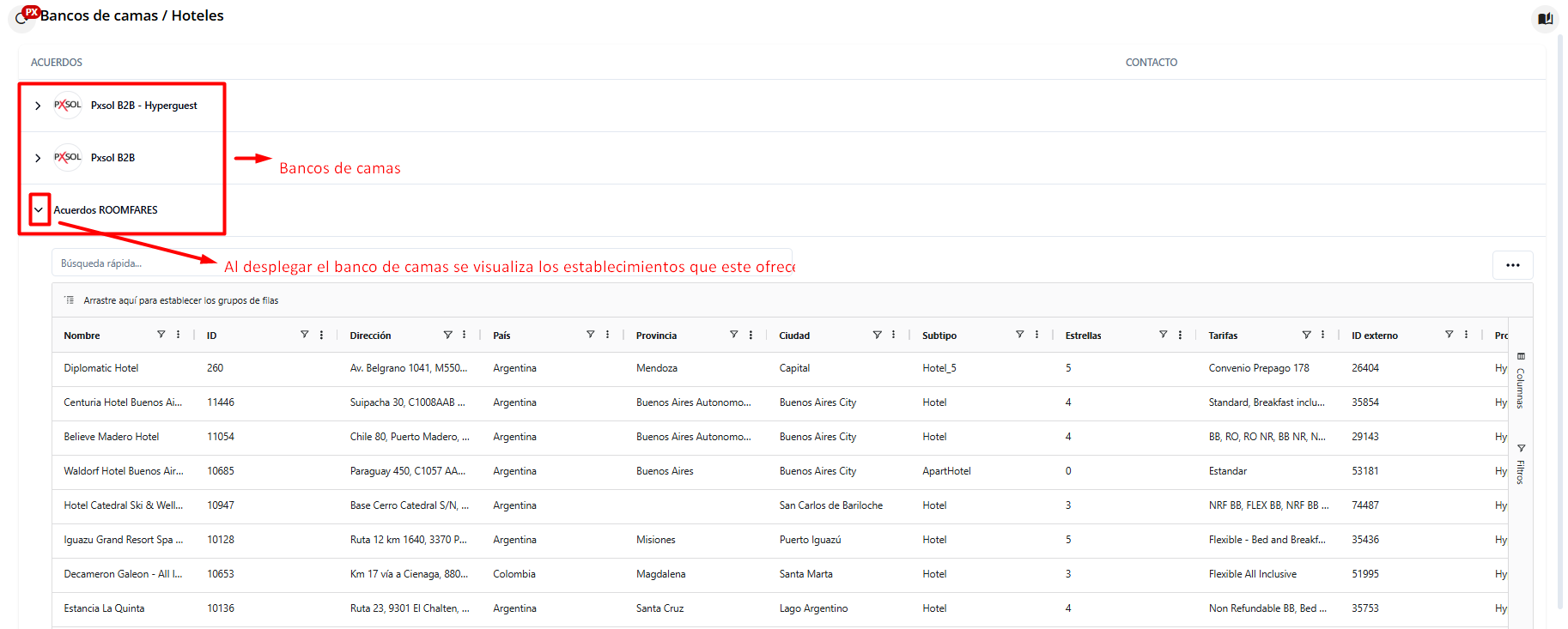Click the Ciudad column filter icon
The image size is (1568, 629).
(x=877, y=335)
